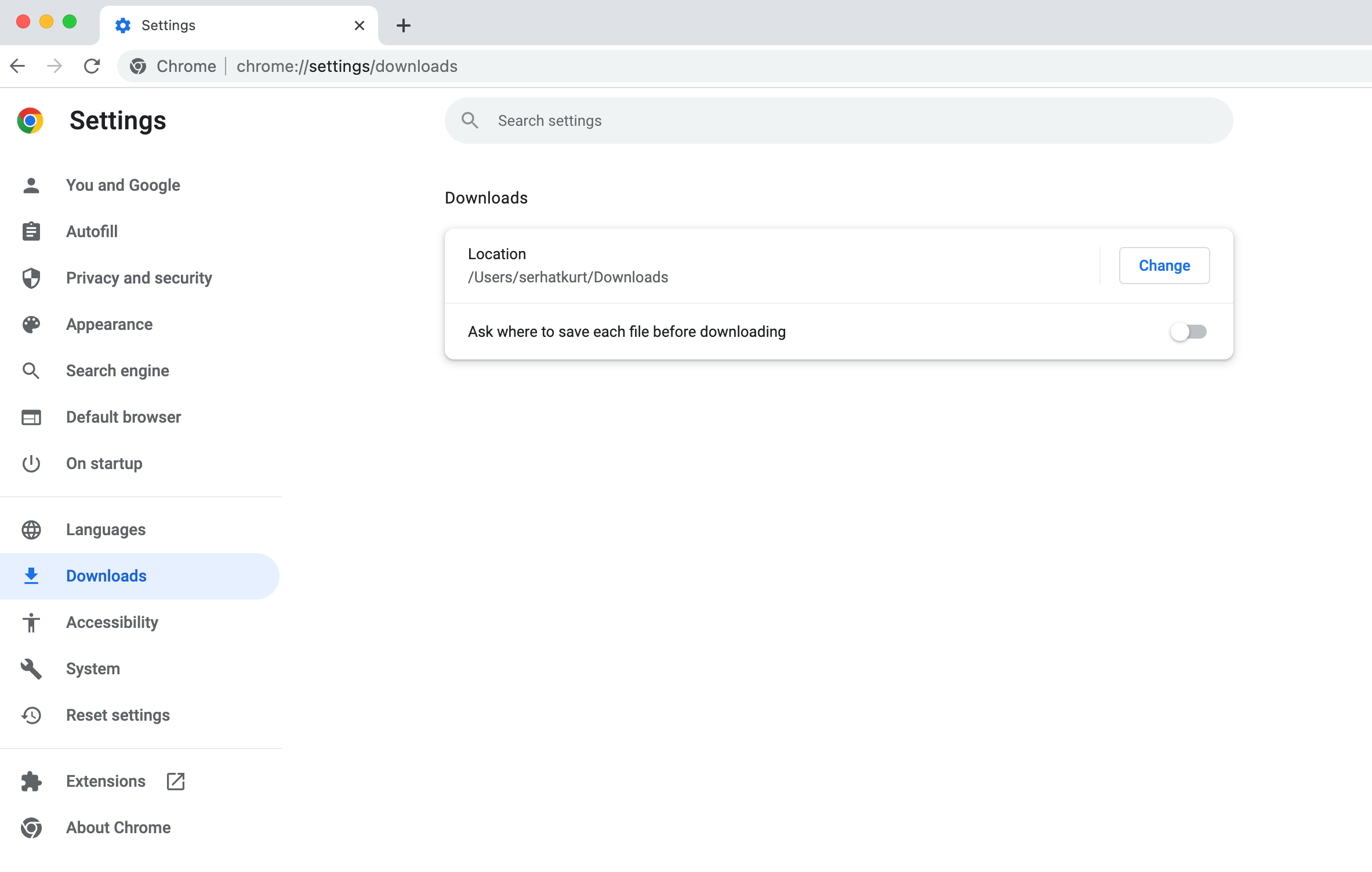Click the Appearance palette icon
Image resolution: width=1372 pixels, height=872 pixels.
(32, 324)
